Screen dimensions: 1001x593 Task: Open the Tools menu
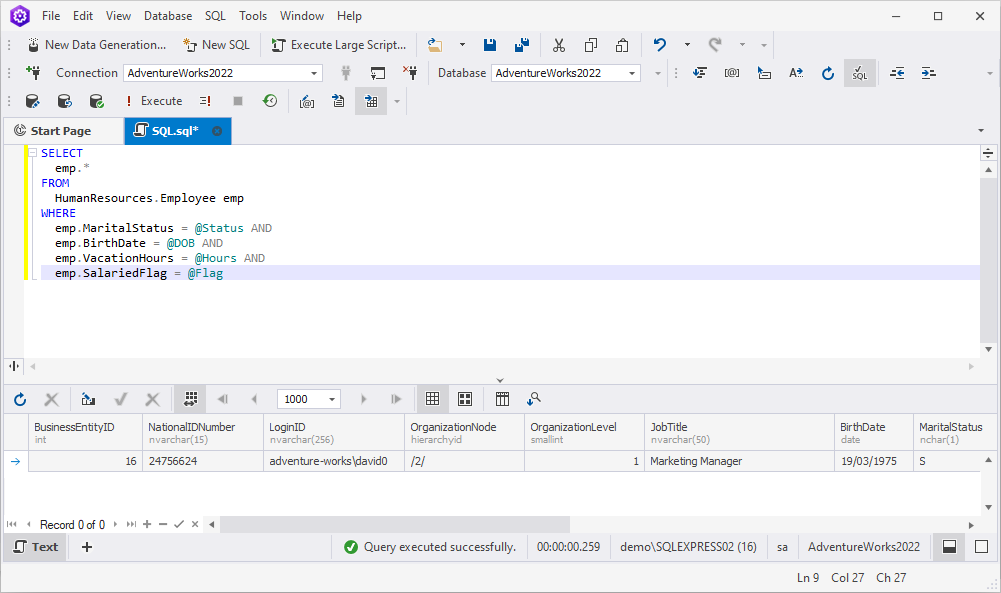(253, 16)
